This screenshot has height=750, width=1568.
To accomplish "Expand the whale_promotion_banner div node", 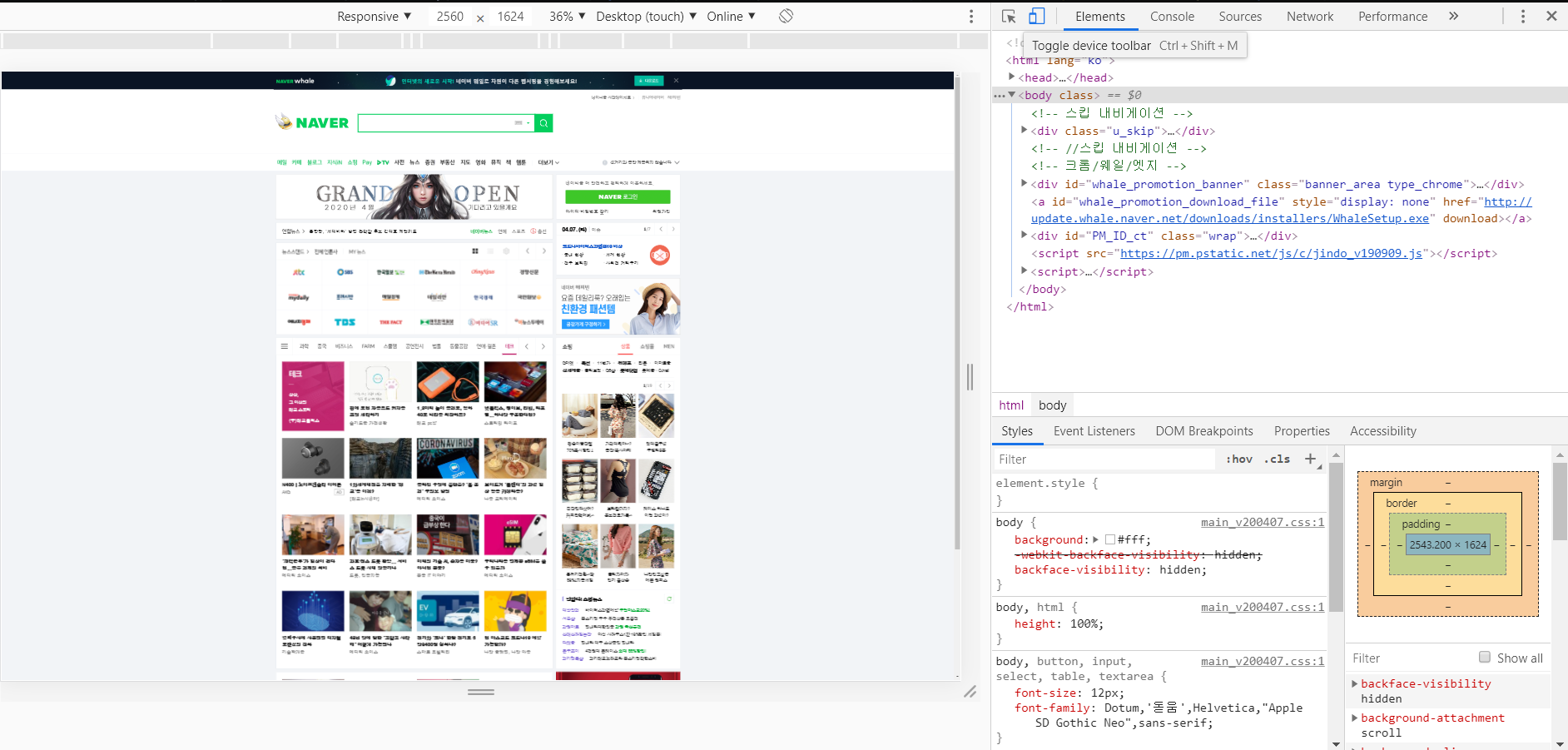I will pyautogui.click(x=1024, y=184).
